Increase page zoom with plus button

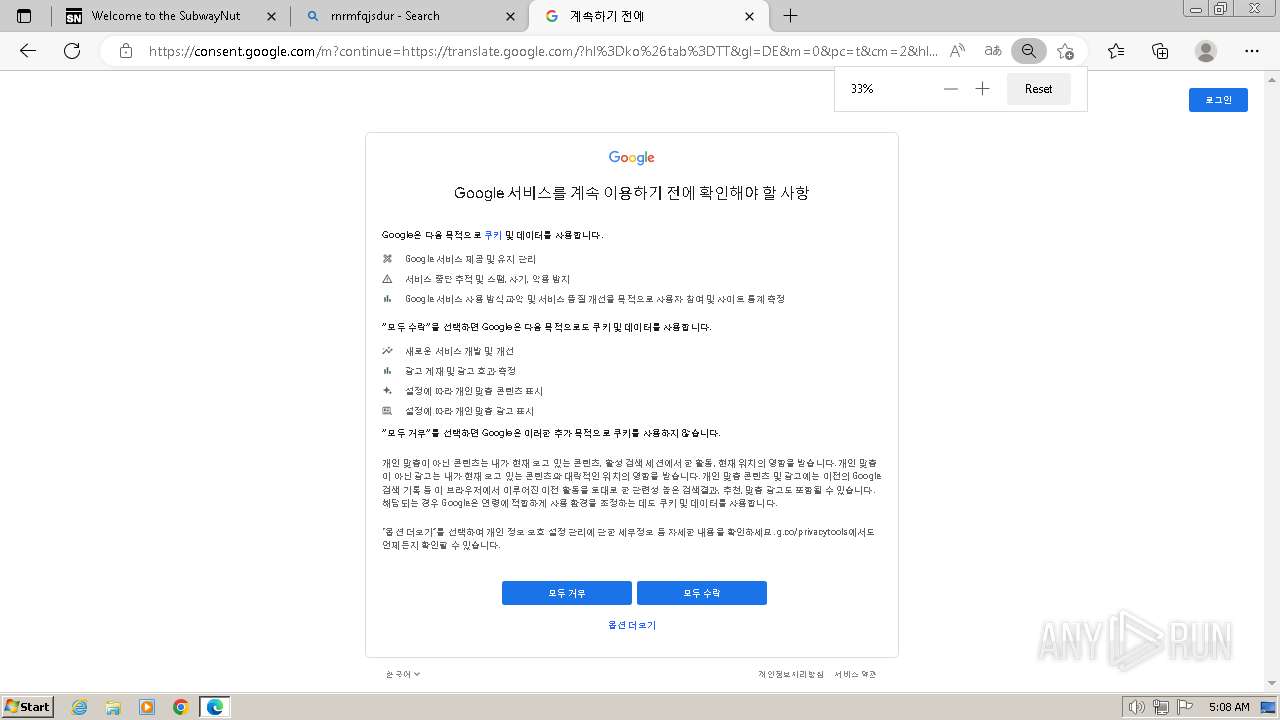tap(983, 89)
